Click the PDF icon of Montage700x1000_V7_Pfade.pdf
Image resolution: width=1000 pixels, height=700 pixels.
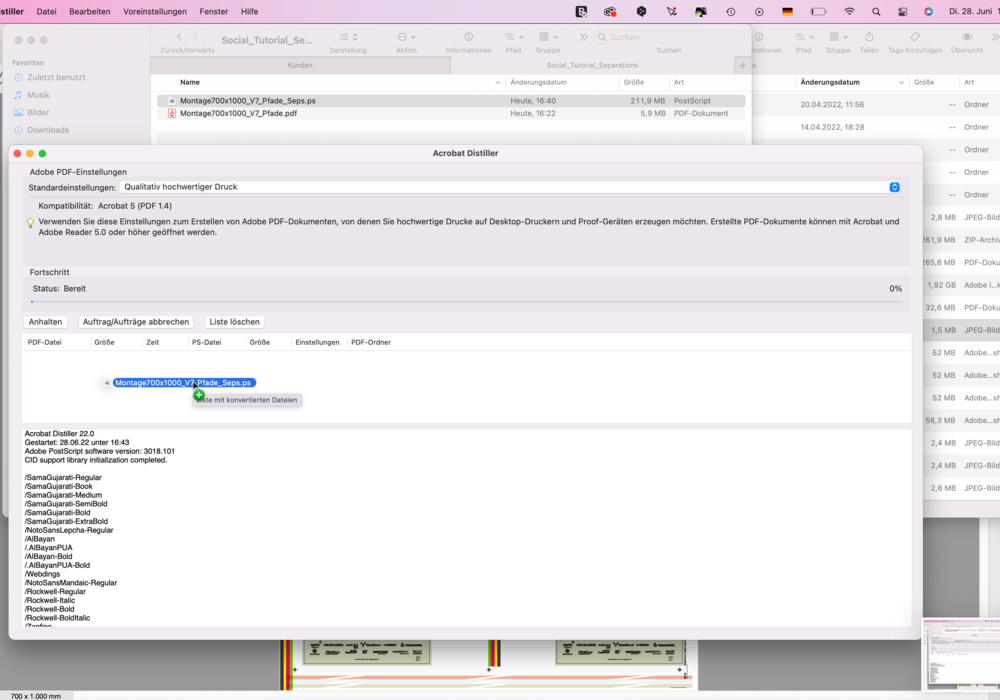click(x=172, y=113)
